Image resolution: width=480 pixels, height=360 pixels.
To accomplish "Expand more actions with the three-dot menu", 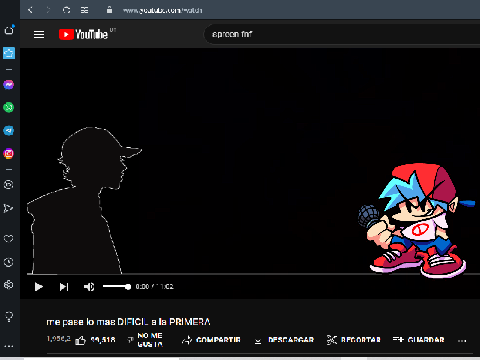I will [x=462, y=341].
